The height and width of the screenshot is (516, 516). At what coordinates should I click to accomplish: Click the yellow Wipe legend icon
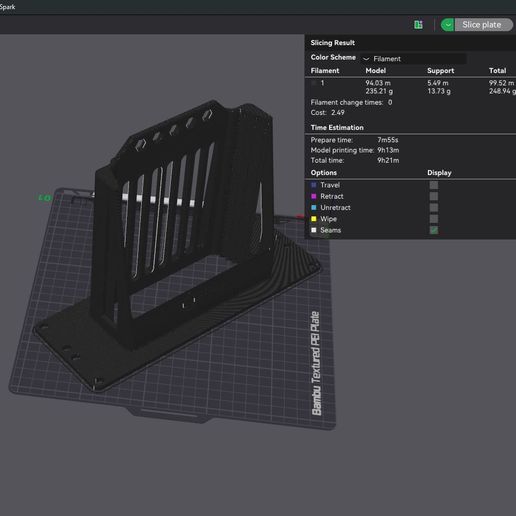pos(314,219)
